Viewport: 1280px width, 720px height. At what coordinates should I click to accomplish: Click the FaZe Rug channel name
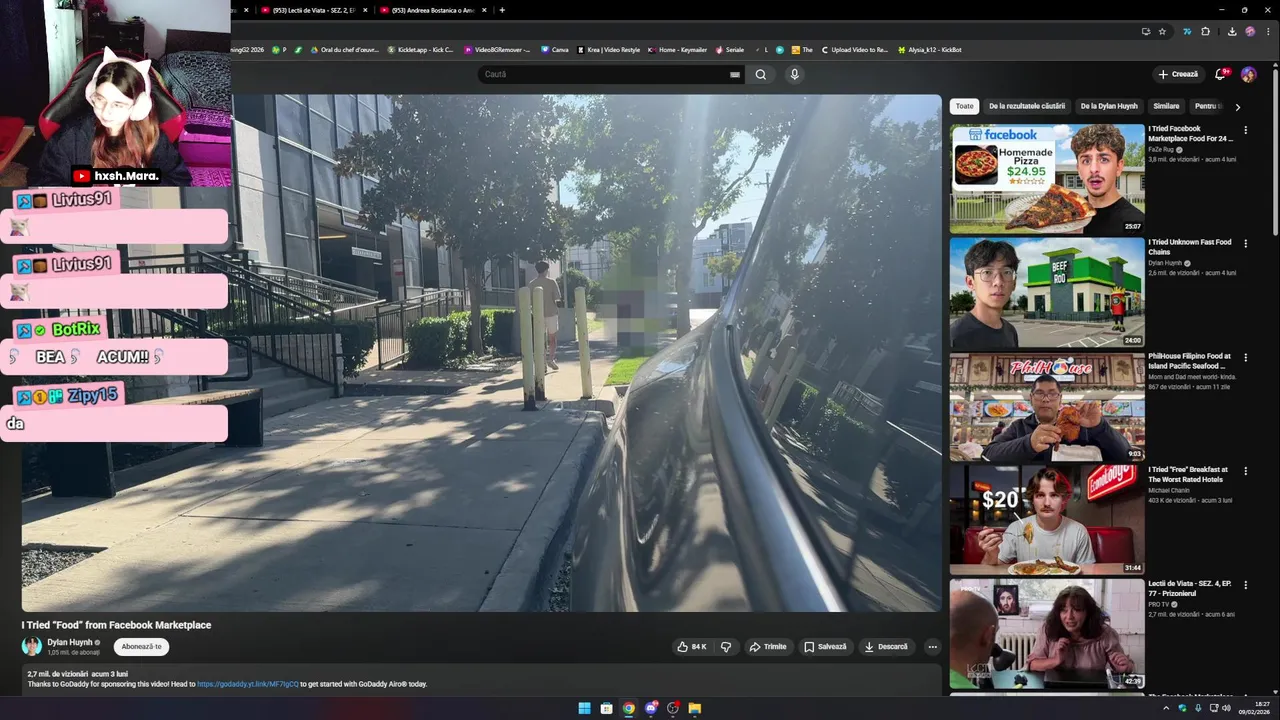[1161, 149]
